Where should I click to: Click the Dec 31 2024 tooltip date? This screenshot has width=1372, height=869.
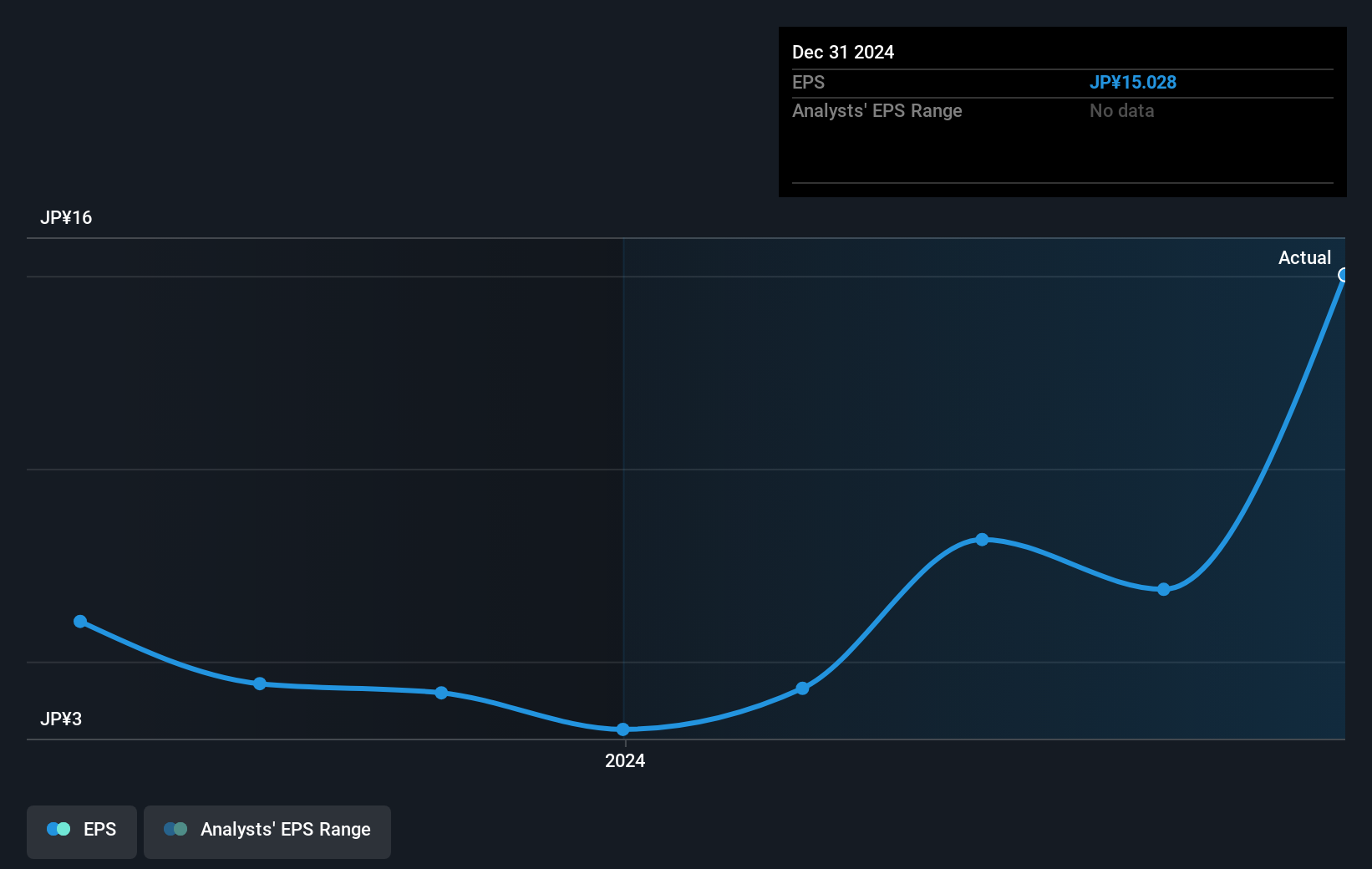coord(843,52)
